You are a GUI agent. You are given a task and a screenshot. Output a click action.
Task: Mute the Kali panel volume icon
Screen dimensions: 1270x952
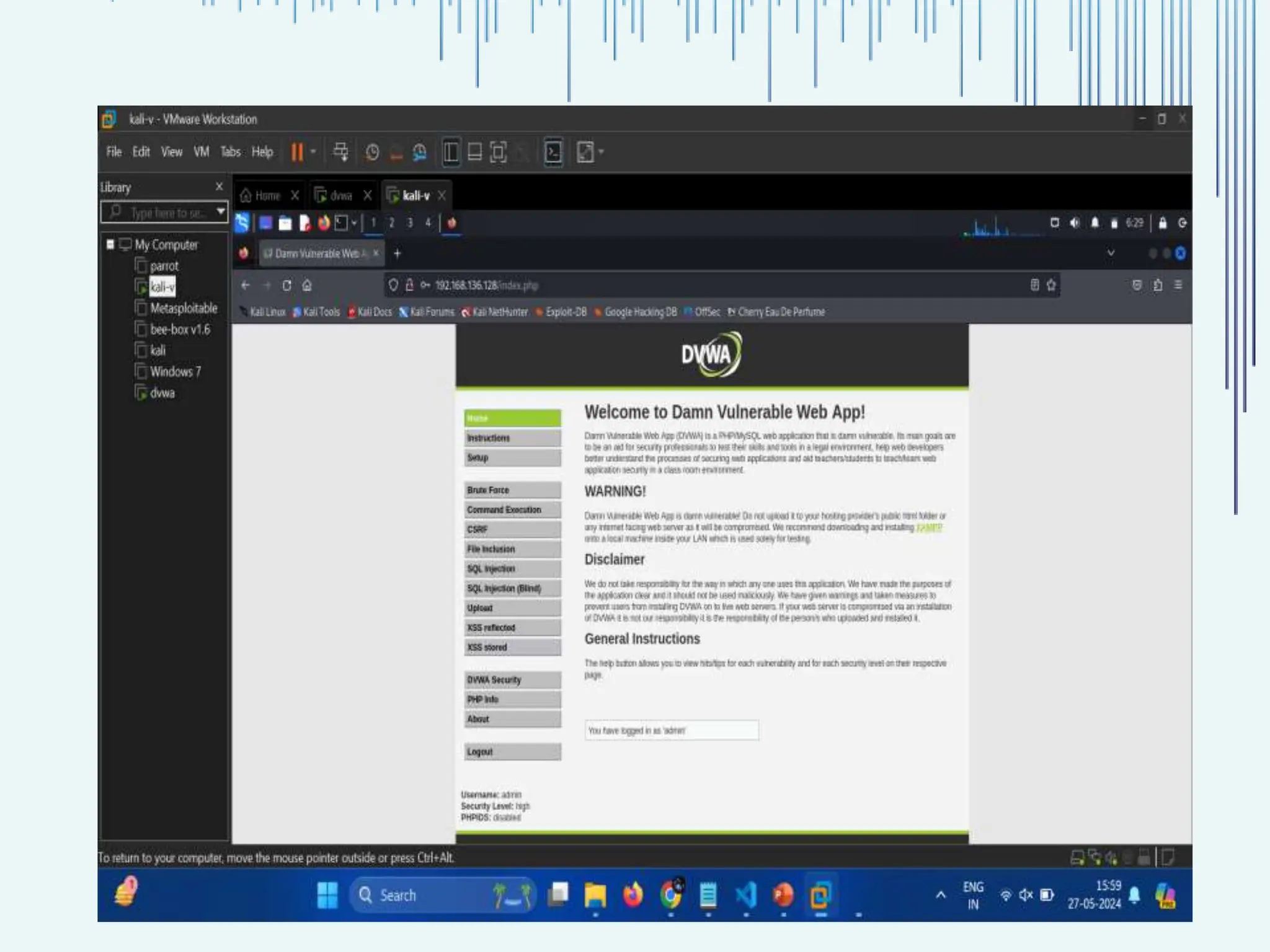(1075, 223)
